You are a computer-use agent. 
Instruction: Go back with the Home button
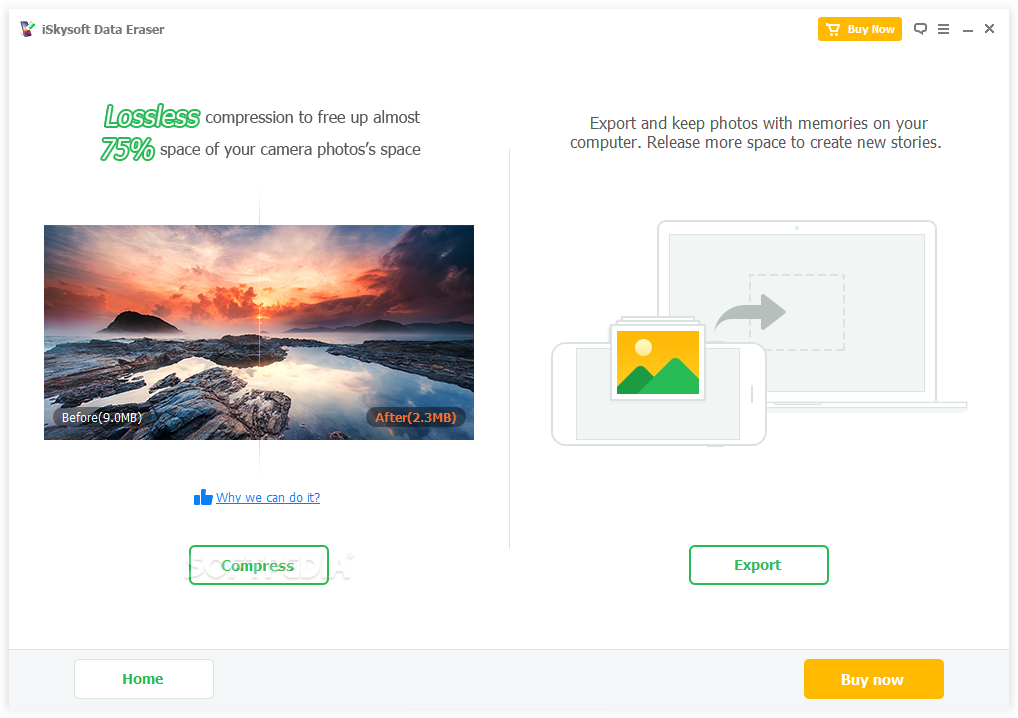pyautogui.click(x=143, y=679)
